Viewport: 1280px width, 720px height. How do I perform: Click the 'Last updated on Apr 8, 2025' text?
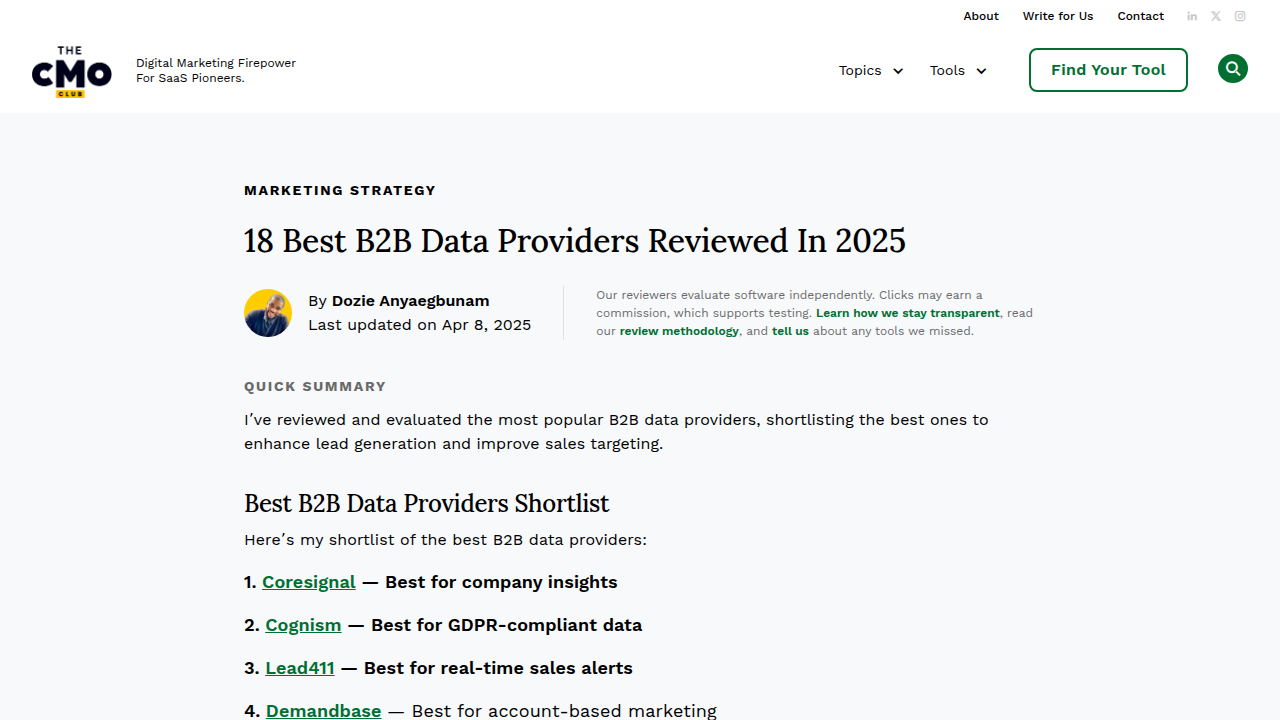420,325
